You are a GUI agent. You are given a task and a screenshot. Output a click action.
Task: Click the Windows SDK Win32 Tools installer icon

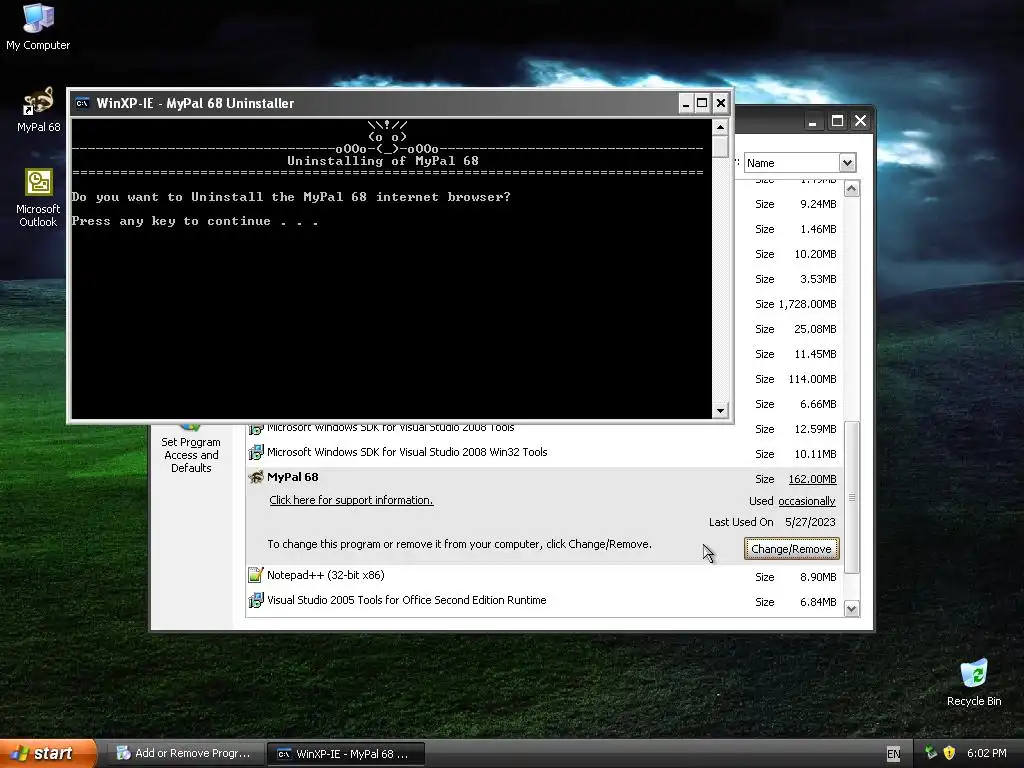[x=256, y=452]
